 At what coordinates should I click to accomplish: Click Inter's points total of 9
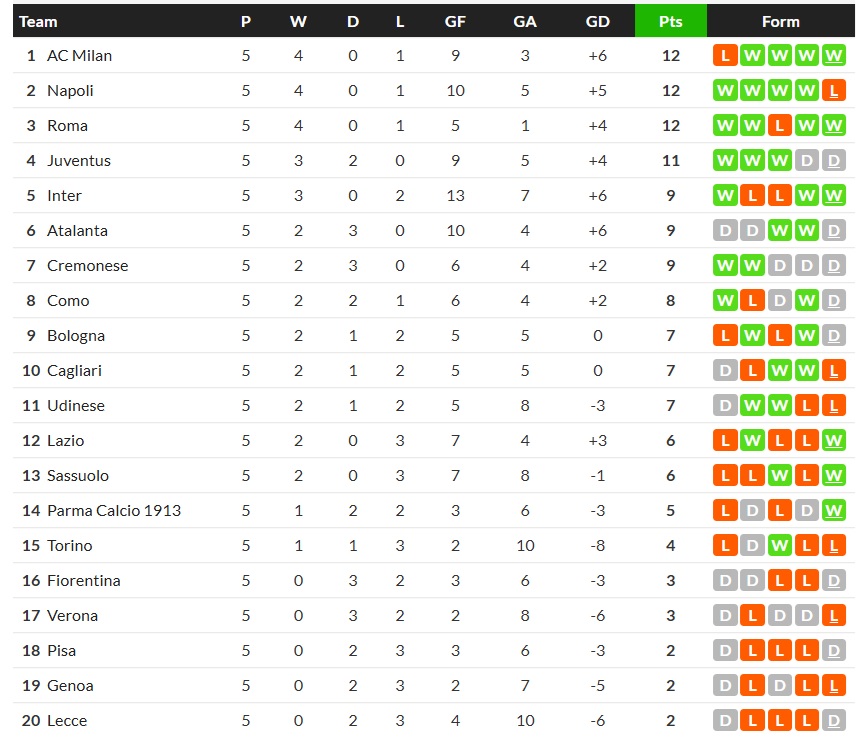coord(670,196)
